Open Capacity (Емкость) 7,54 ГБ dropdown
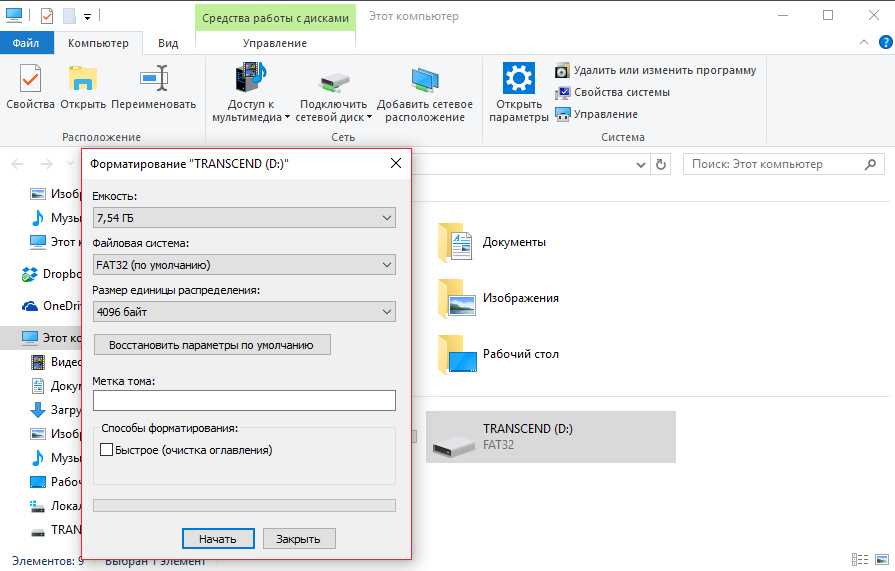This screenshot has height=571, width=895. pos(244,218)
